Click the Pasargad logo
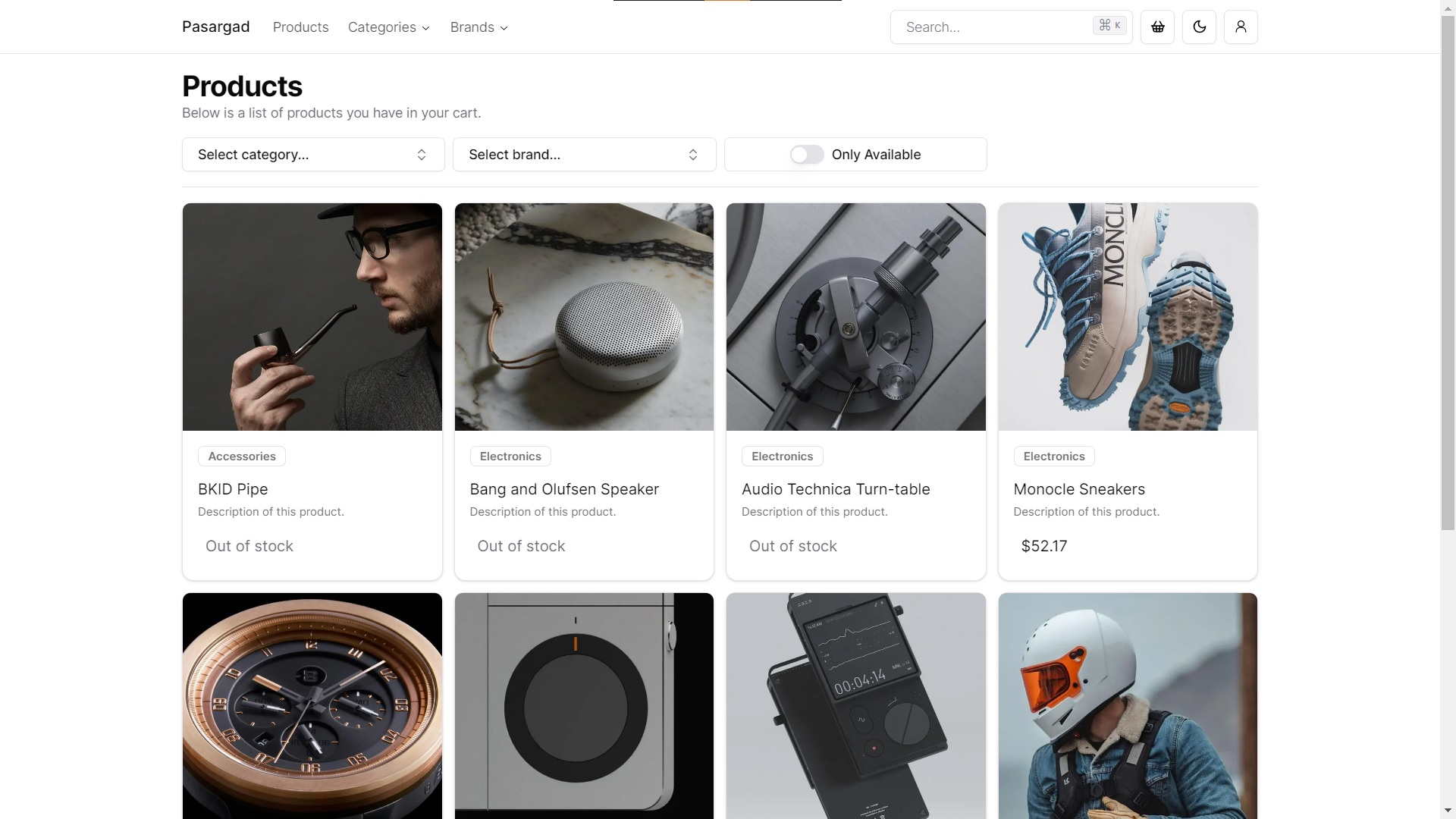1456x819 pixels. click(x=215, y=27)
